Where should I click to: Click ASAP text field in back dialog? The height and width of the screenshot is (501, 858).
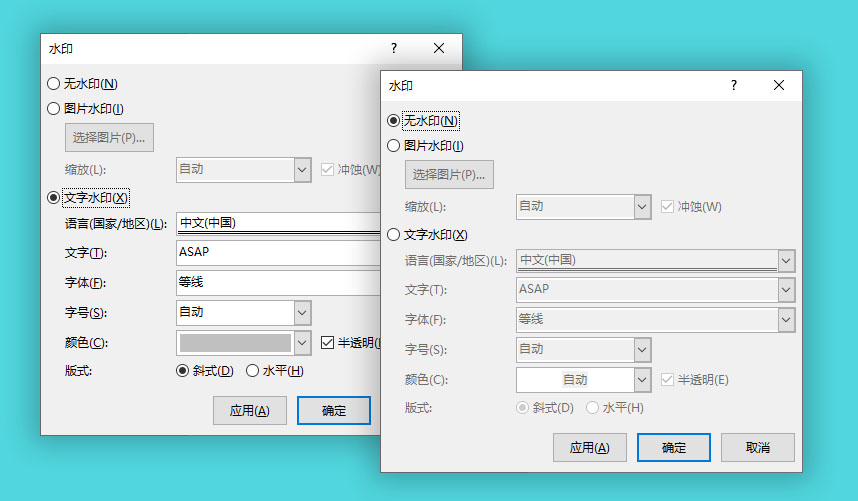pos(278,253)
